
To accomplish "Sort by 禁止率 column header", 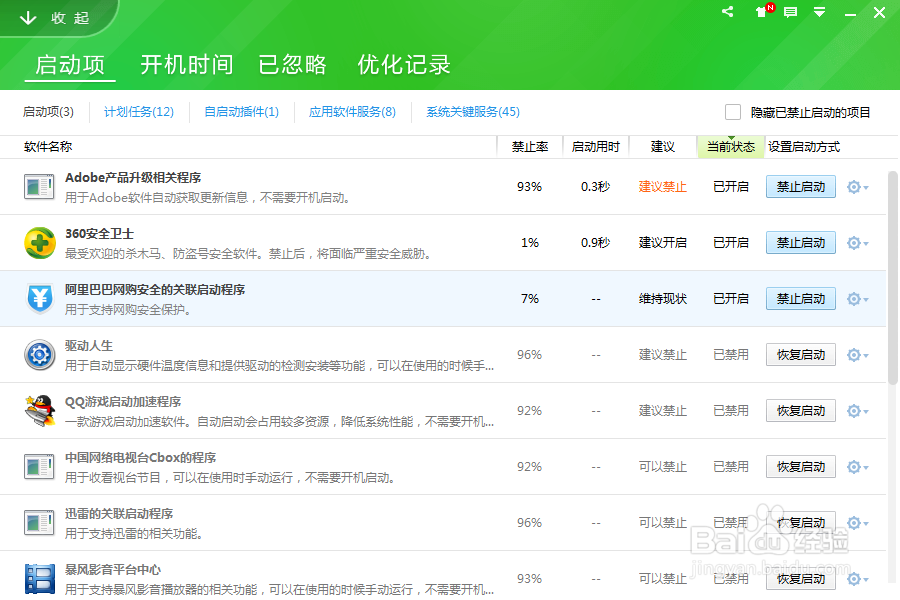I will [530, 147].
